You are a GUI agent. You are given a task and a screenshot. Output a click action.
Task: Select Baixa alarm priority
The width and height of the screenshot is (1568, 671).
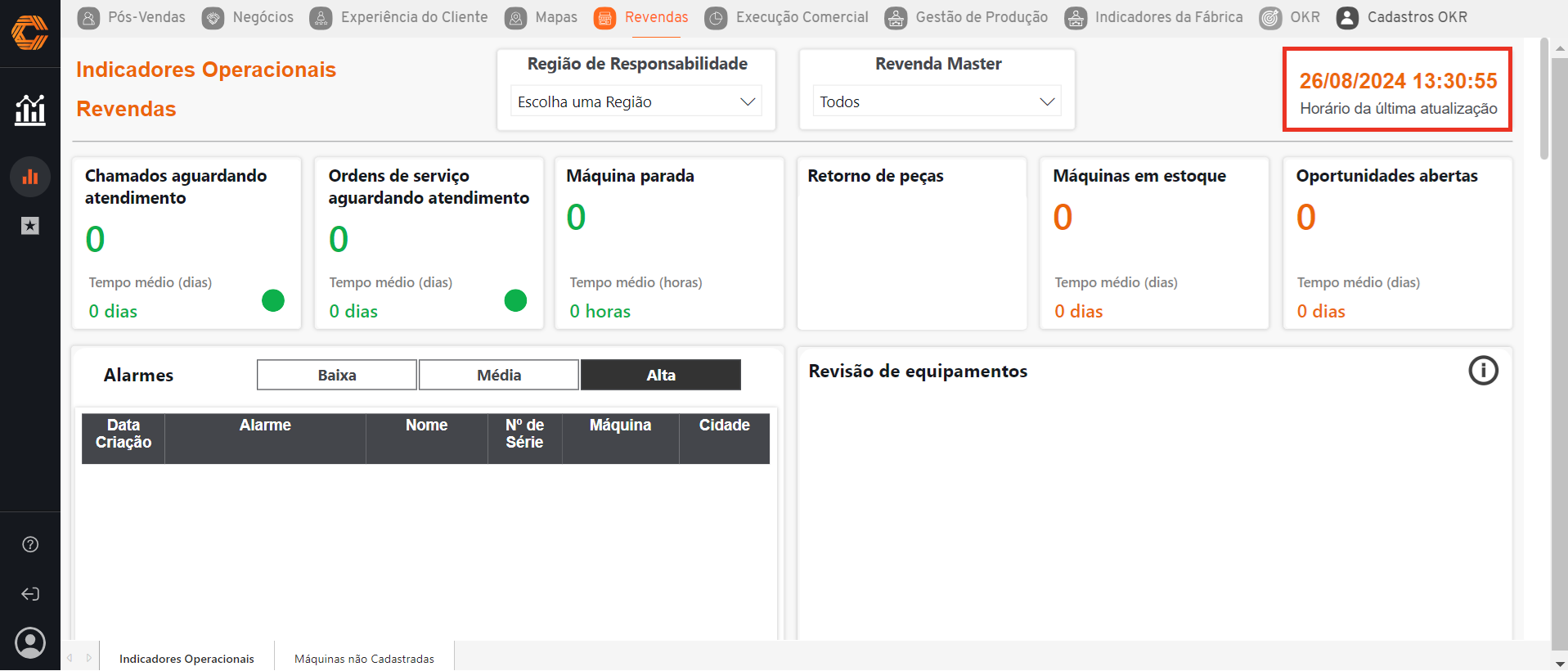click(337, 375)
